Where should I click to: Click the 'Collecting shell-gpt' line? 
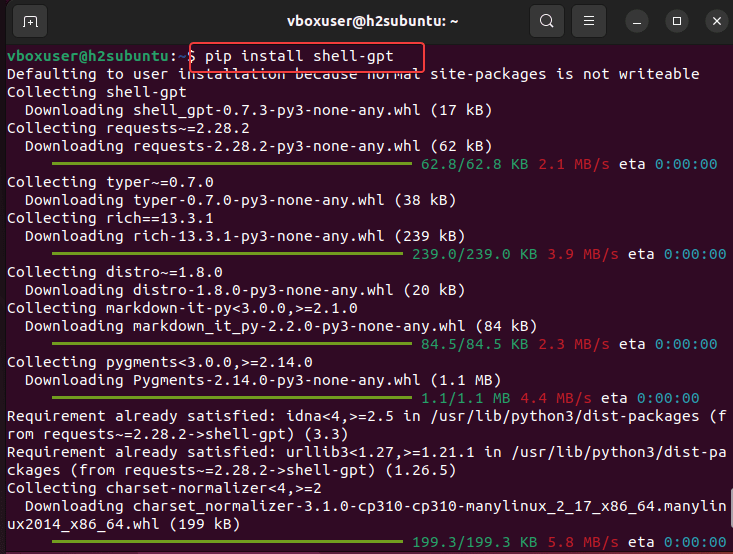tap(97, 92)
